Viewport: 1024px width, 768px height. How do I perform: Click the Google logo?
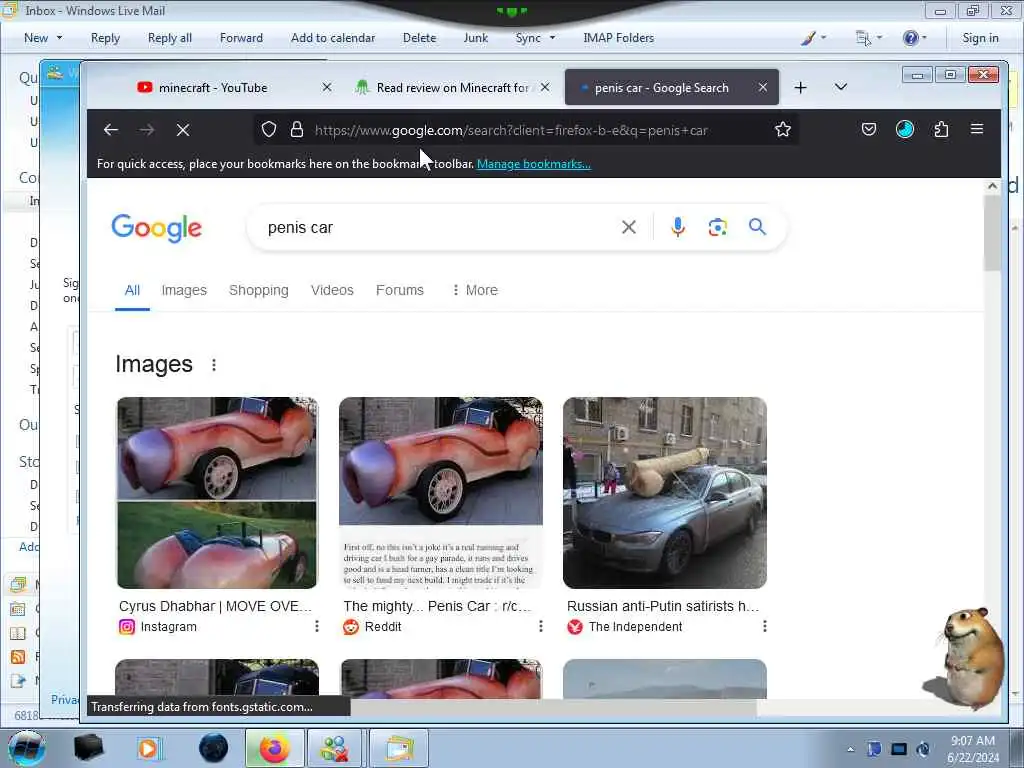pyautogui.click(x=157, y=228)
